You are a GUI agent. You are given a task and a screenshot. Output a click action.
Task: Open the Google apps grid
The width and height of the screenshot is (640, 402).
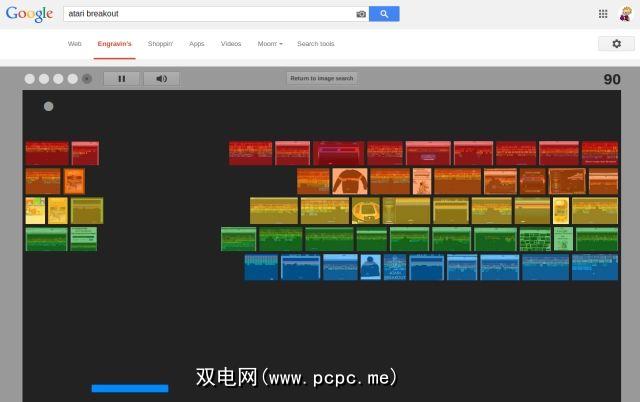(x=603, y=14)
